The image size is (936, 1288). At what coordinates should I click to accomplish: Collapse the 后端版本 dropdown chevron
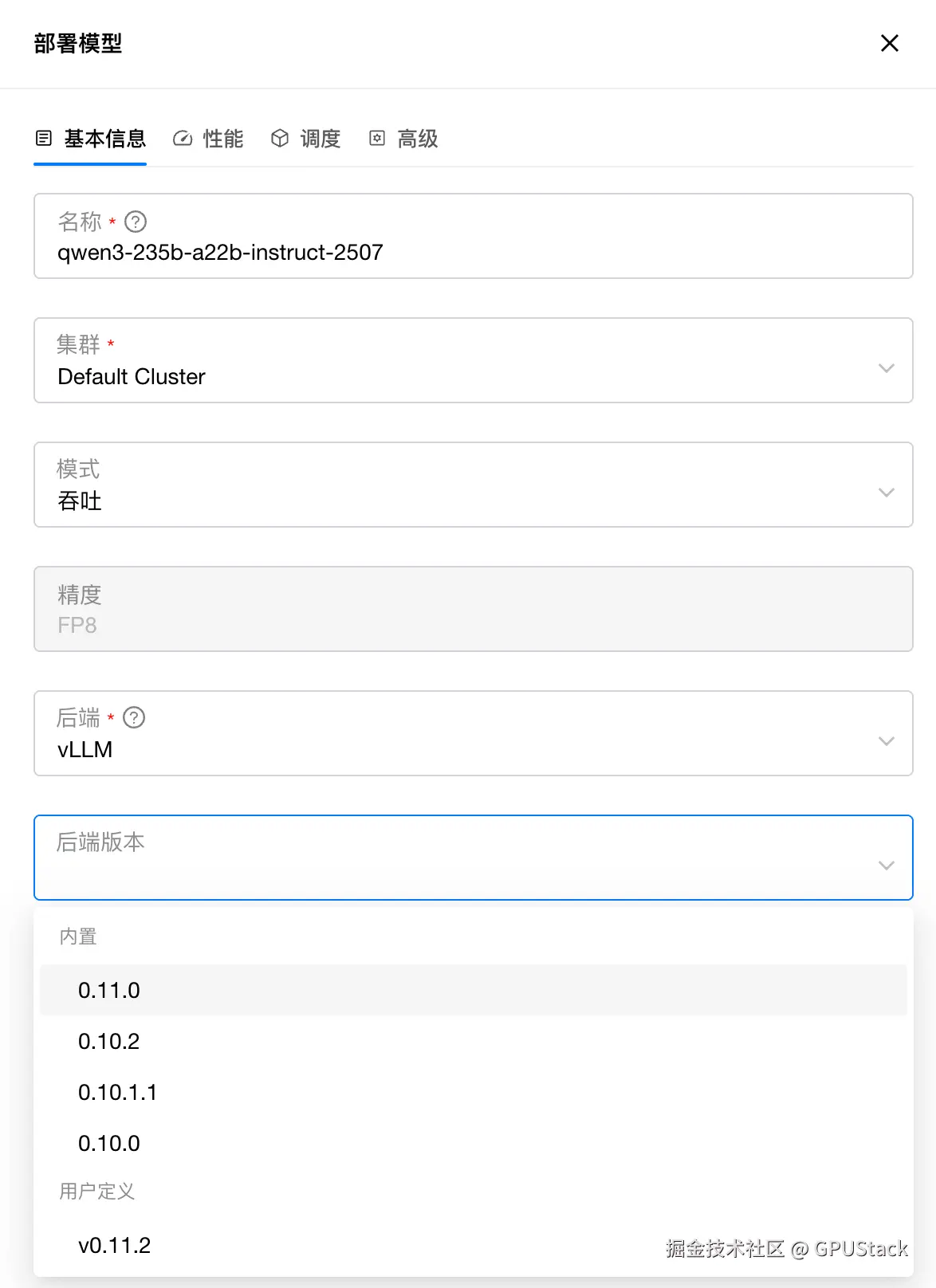click(x=886, y=866)
